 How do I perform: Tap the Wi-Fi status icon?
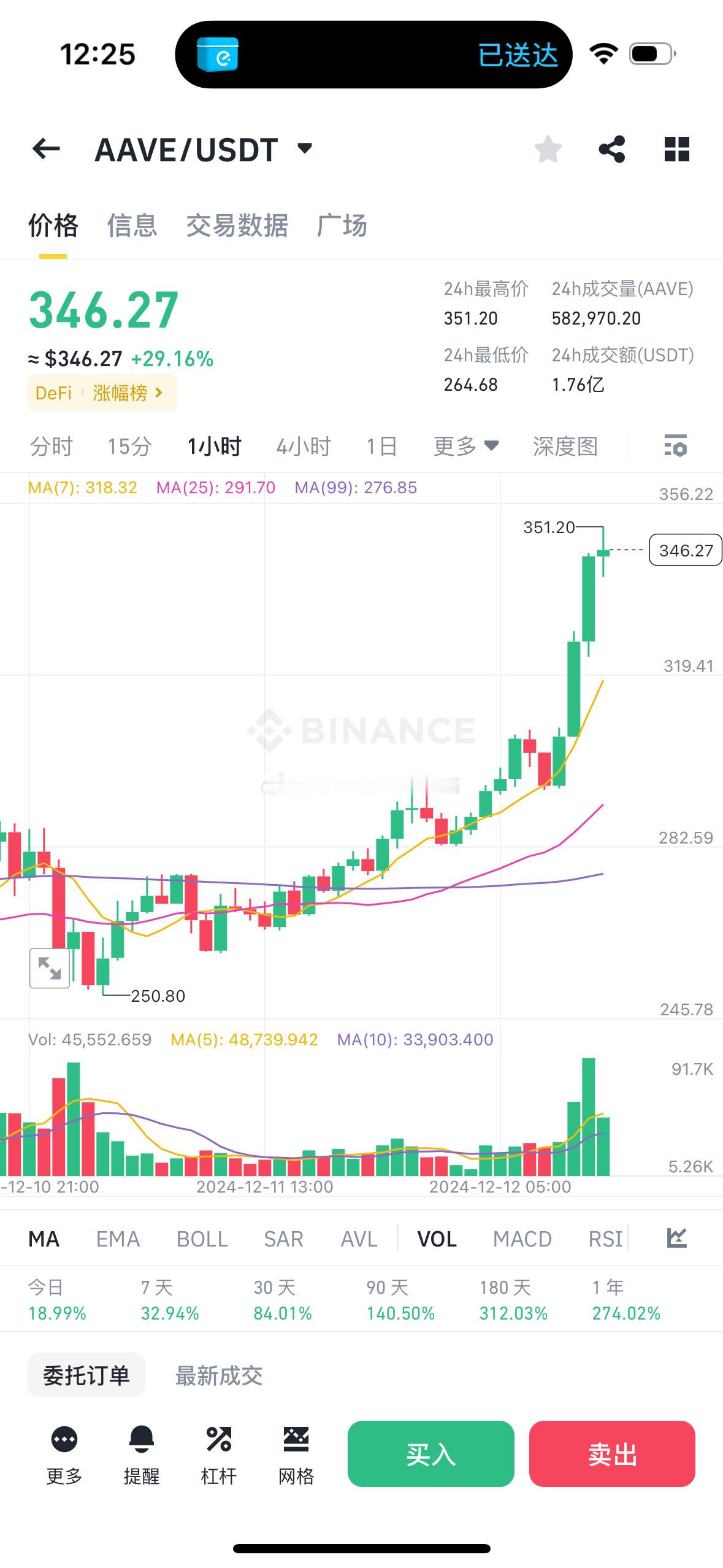(x=604, y=54)
